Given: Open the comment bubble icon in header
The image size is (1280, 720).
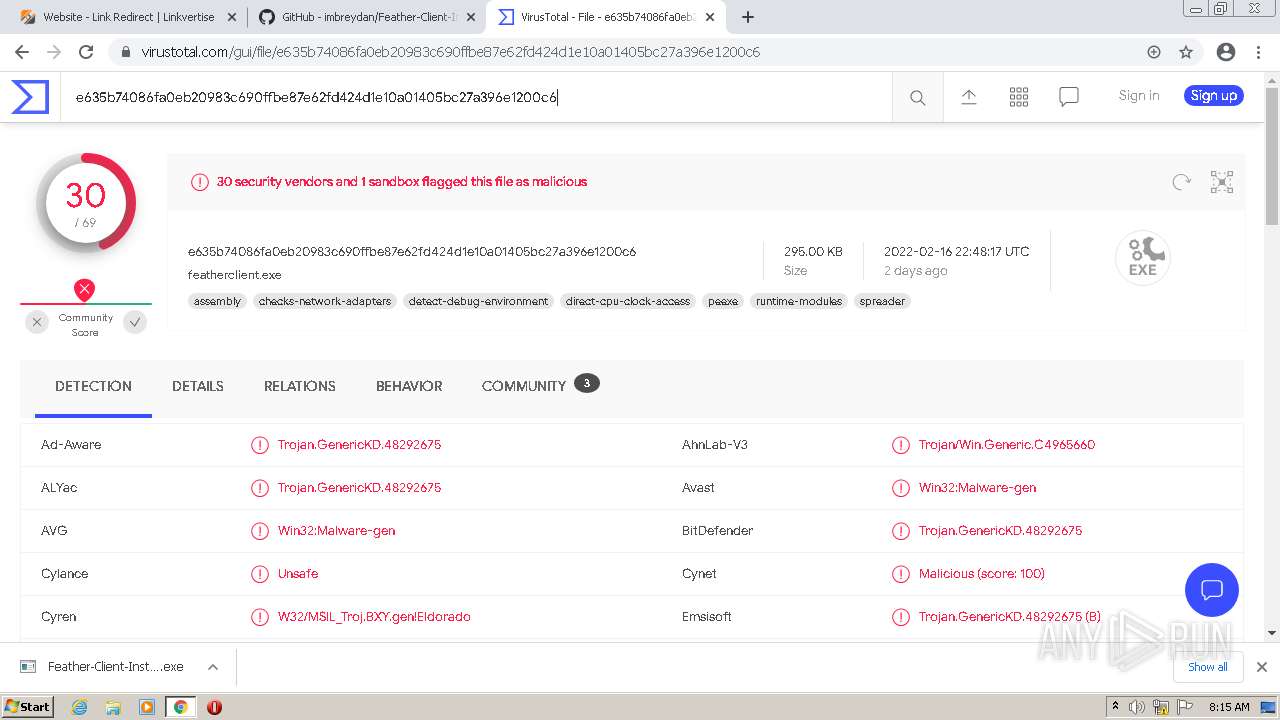Looking at the screenshot, I should coord(1069,96).
